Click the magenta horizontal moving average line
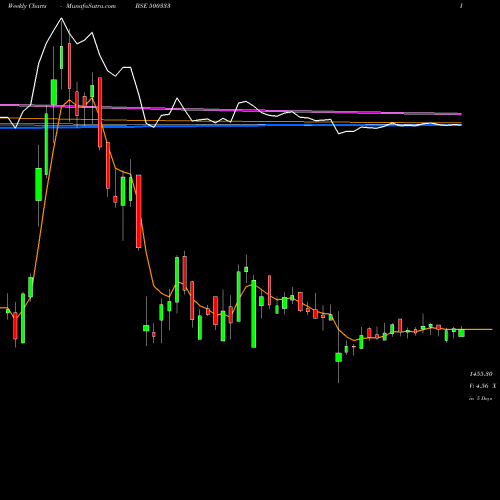 click(x=231, y=110)
